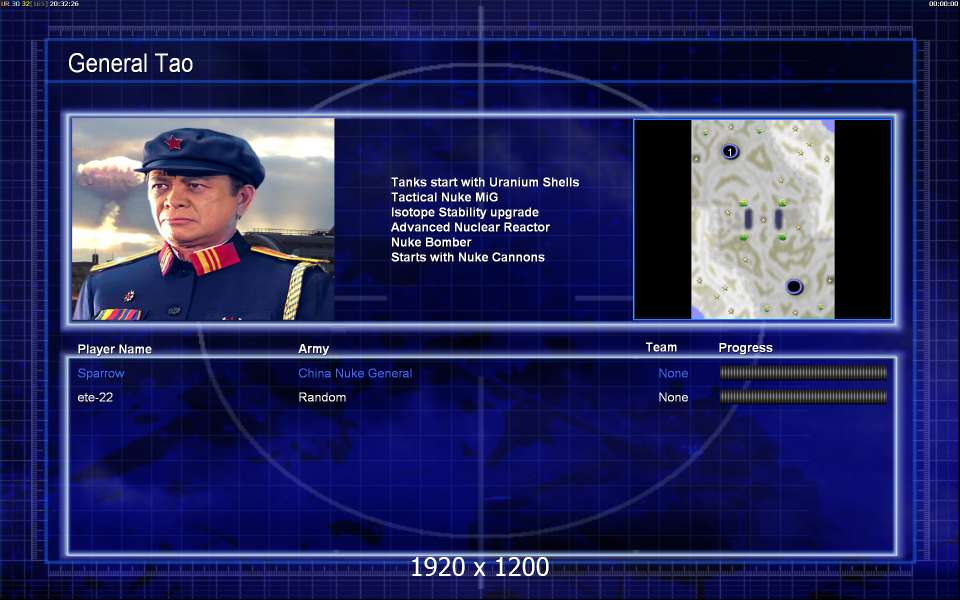The image size is (960, 600).
Task: Click the 'China Nuke General' army entry
Action: point(355,373)
